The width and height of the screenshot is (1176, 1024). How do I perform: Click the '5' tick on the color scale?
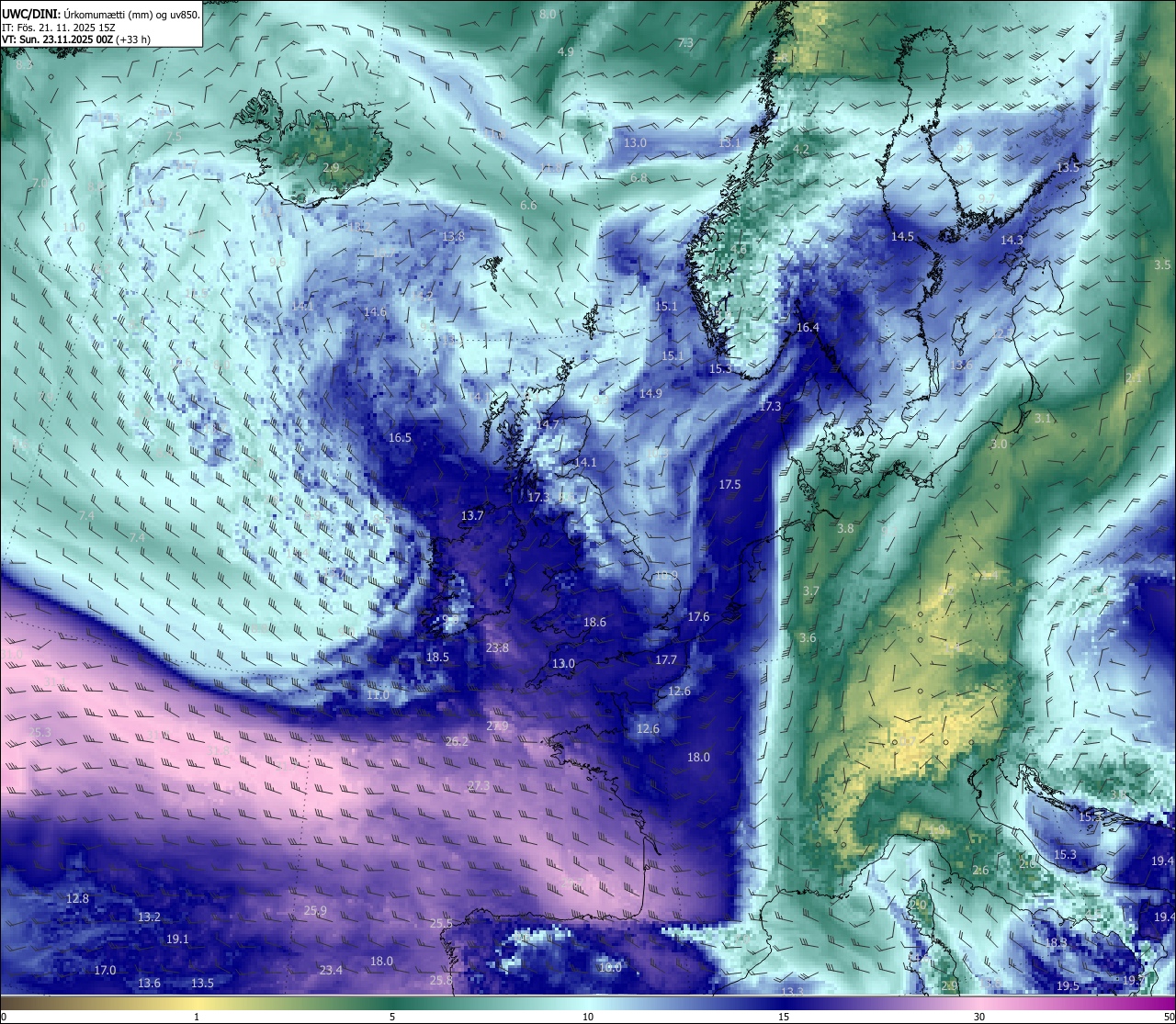coord(392,1017)
